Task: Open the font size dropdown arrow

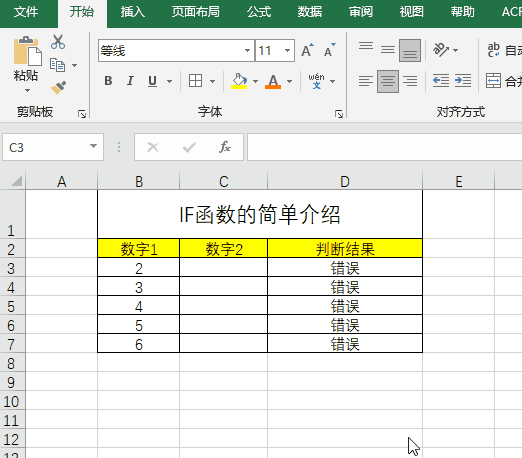Action: (287, 51)
